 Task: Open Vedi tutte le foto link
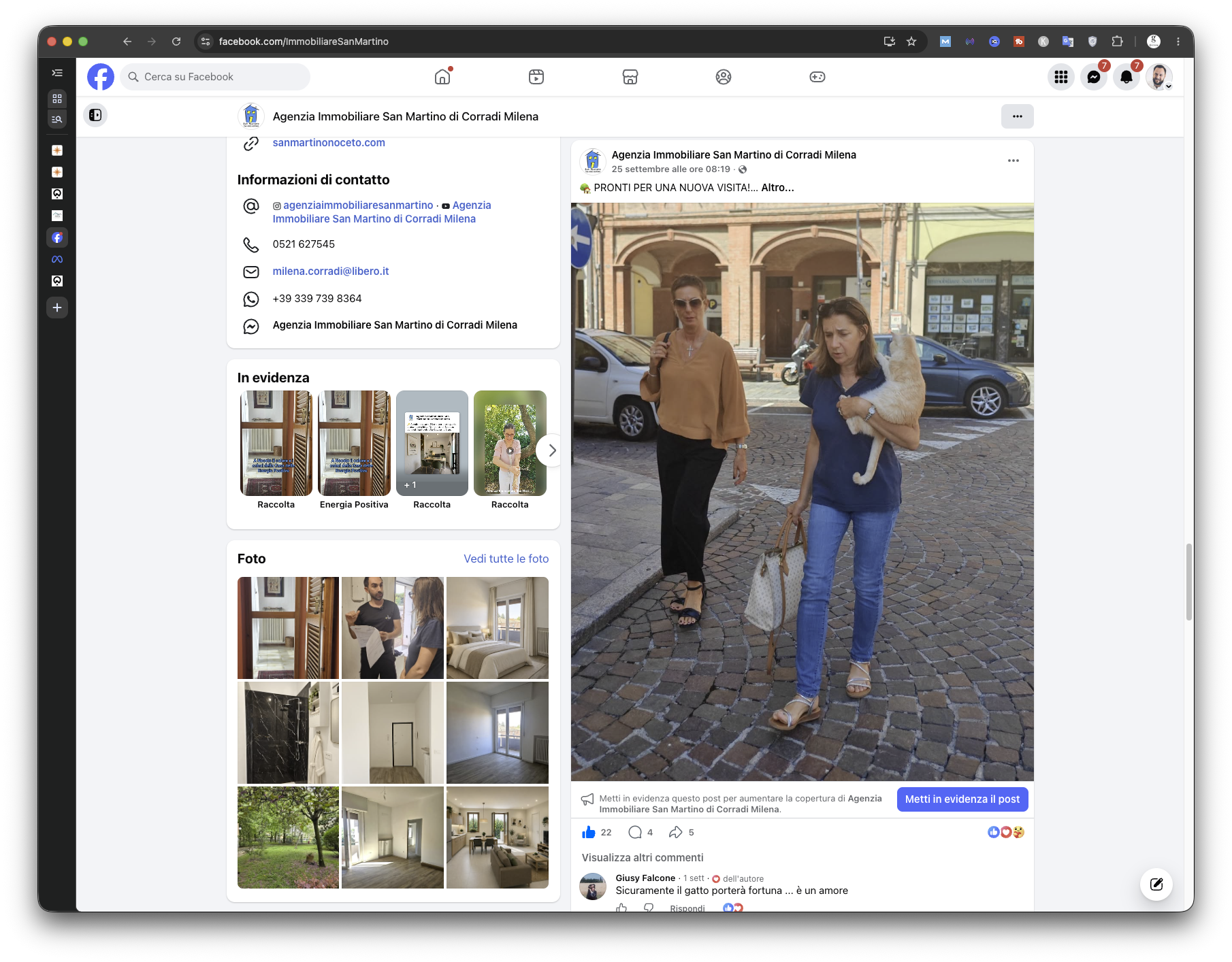click(x=506, y=559)
